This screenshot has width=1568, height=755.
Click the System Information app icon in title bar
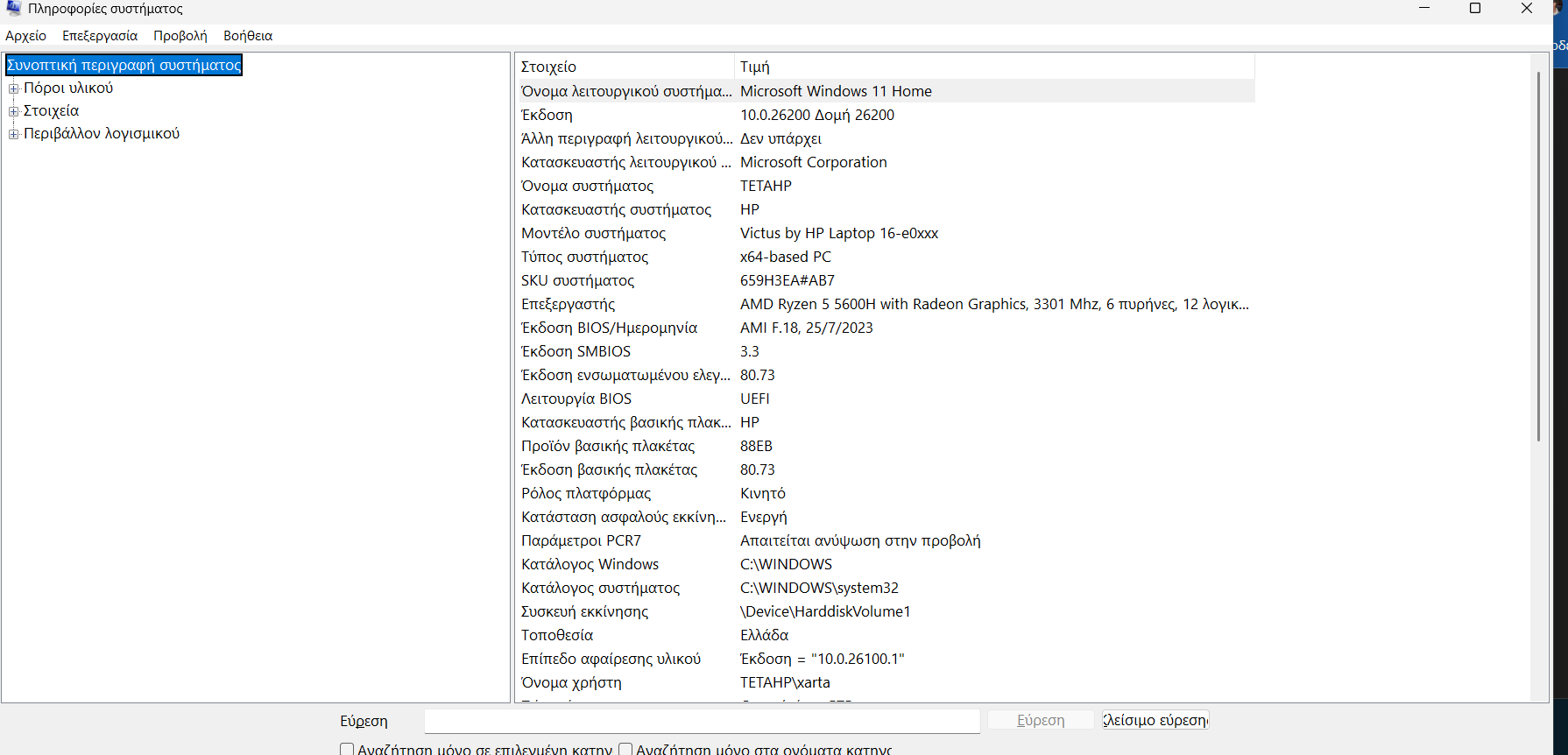tap(13, 8)
